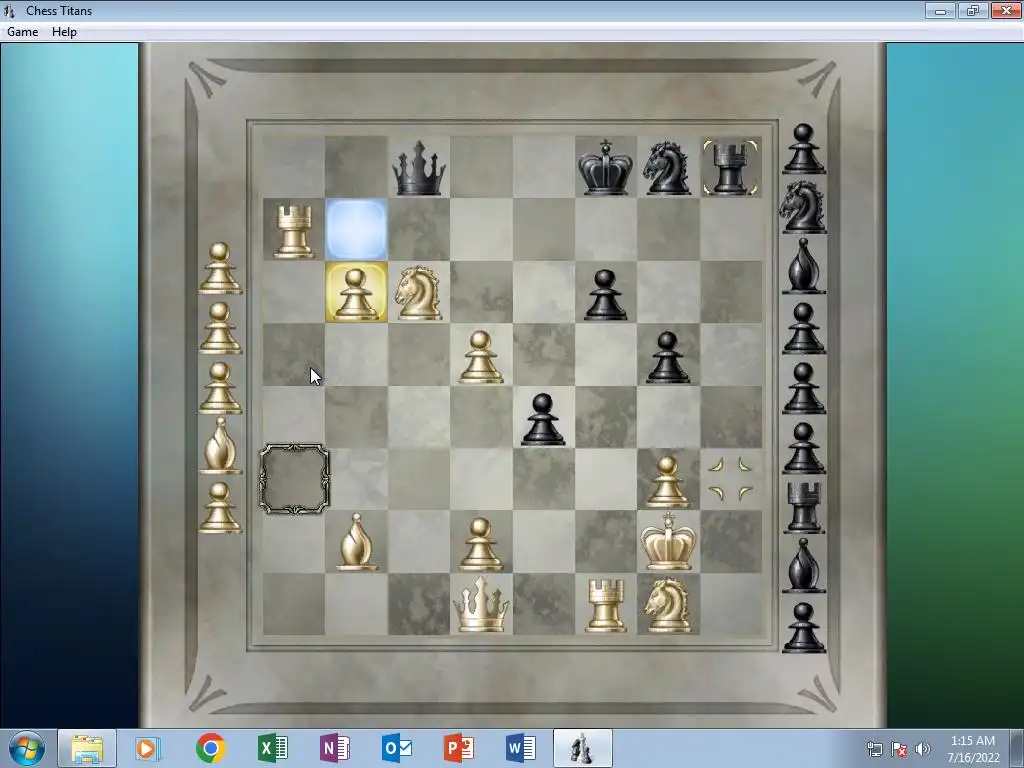Move to the blue highlighted square

coord(356,230)
